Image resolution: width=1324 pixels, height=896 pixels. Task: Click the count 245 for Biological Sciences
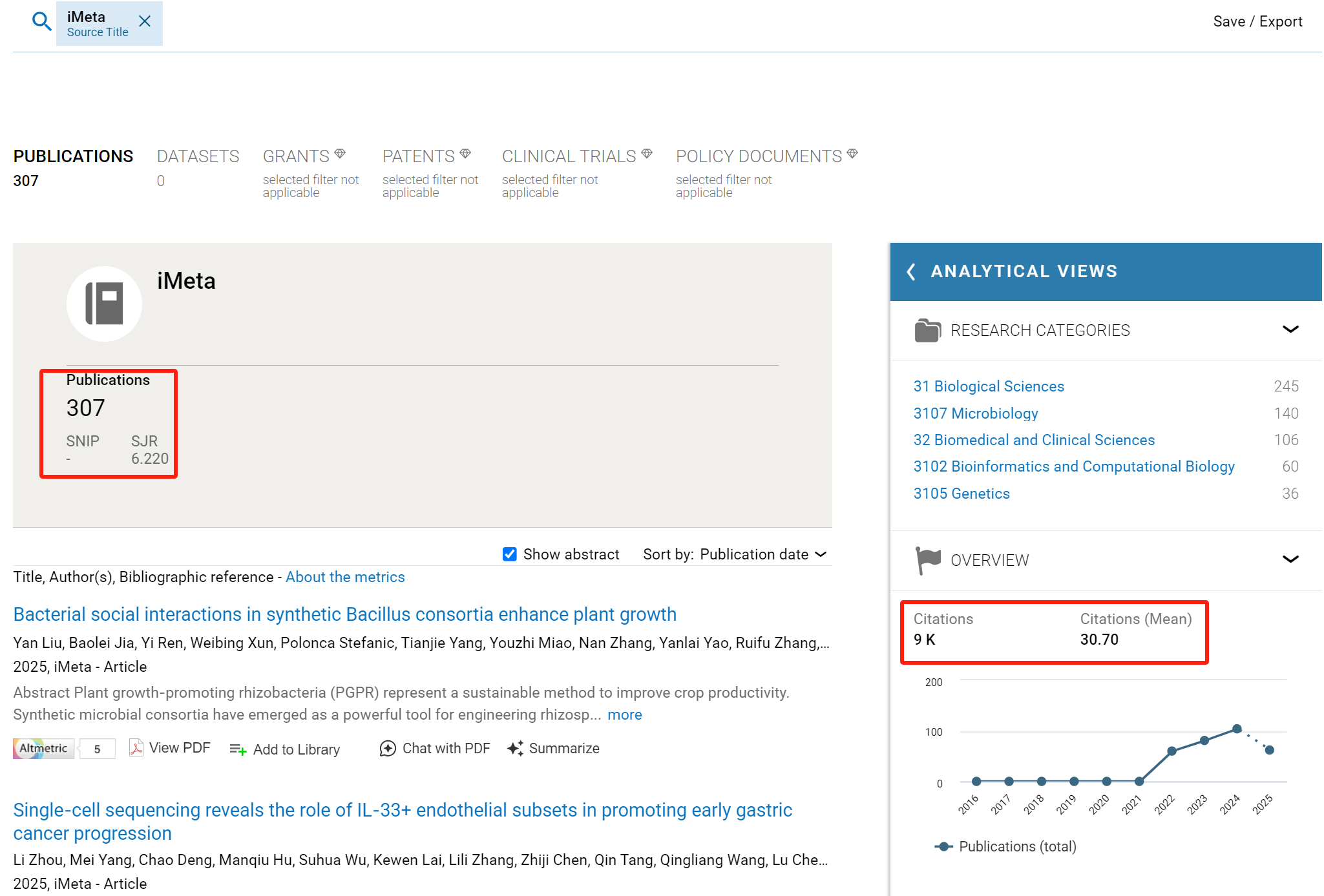tap(1286, 386)
